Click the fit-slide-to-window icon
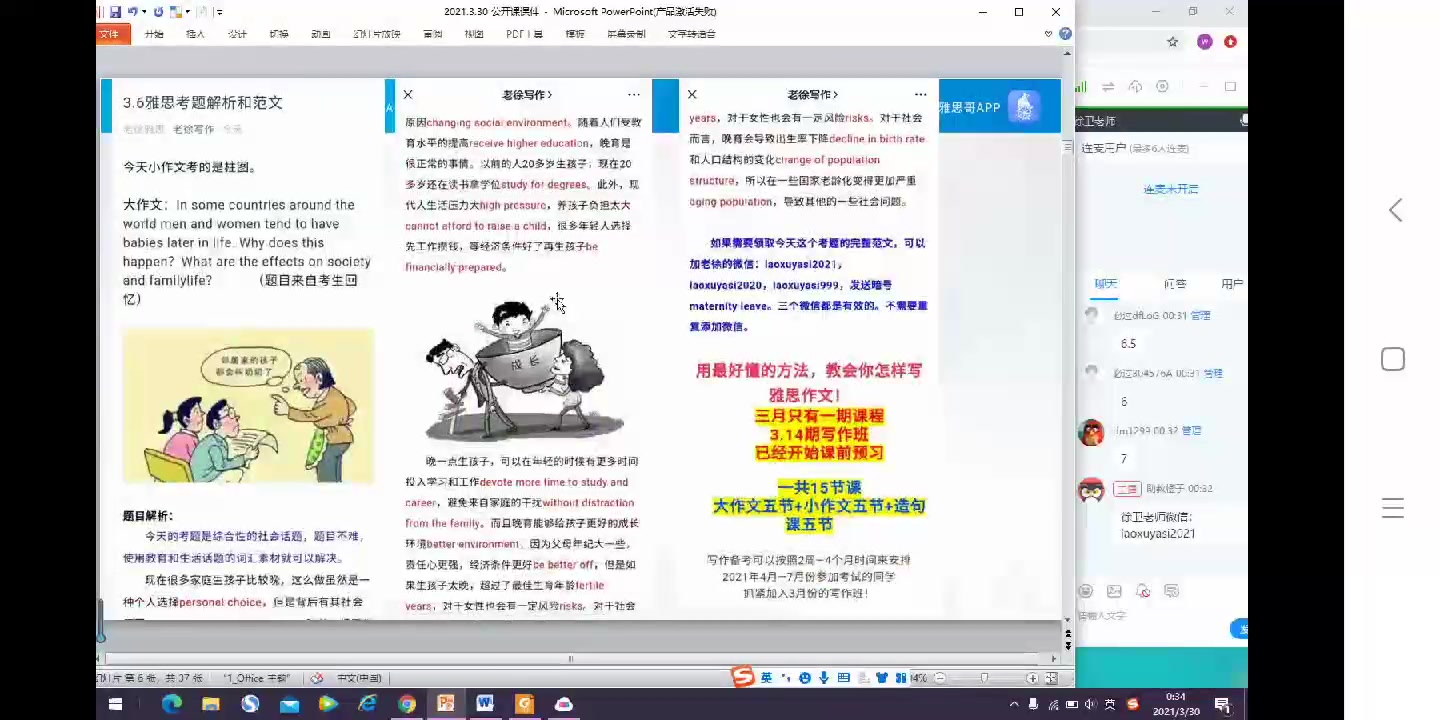Viewport: 1440px width, 720px height. (x=1051, y=678)
